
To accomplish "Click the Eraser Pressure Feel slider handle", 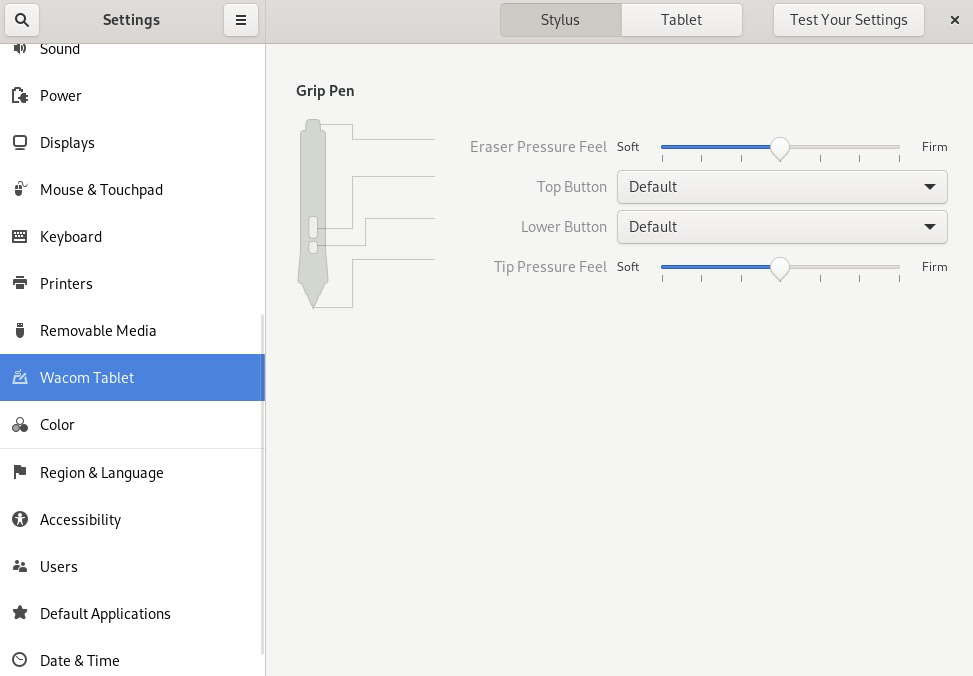I will point(780,148).
